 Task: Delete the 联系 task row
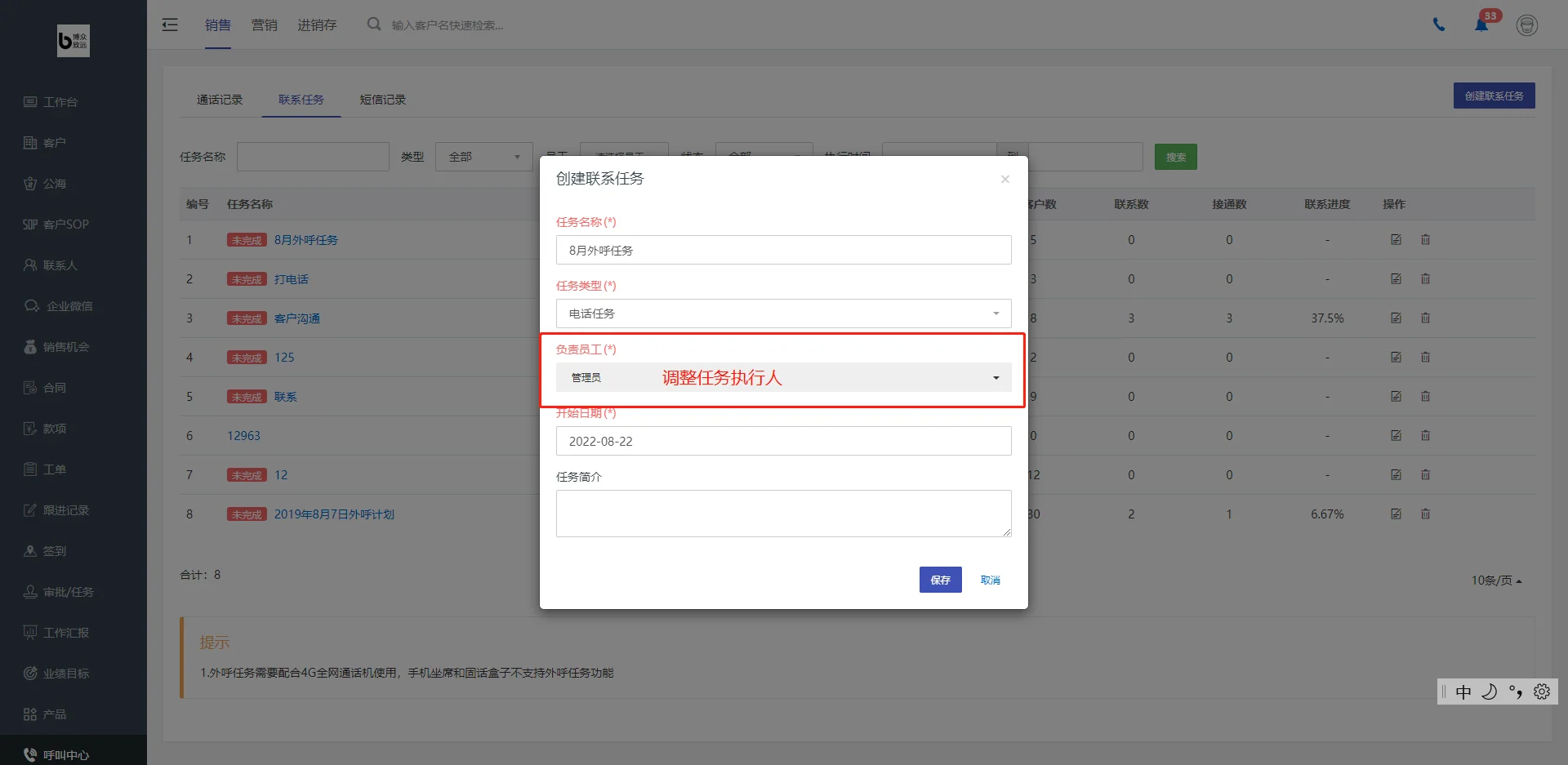coord(1426,396)
